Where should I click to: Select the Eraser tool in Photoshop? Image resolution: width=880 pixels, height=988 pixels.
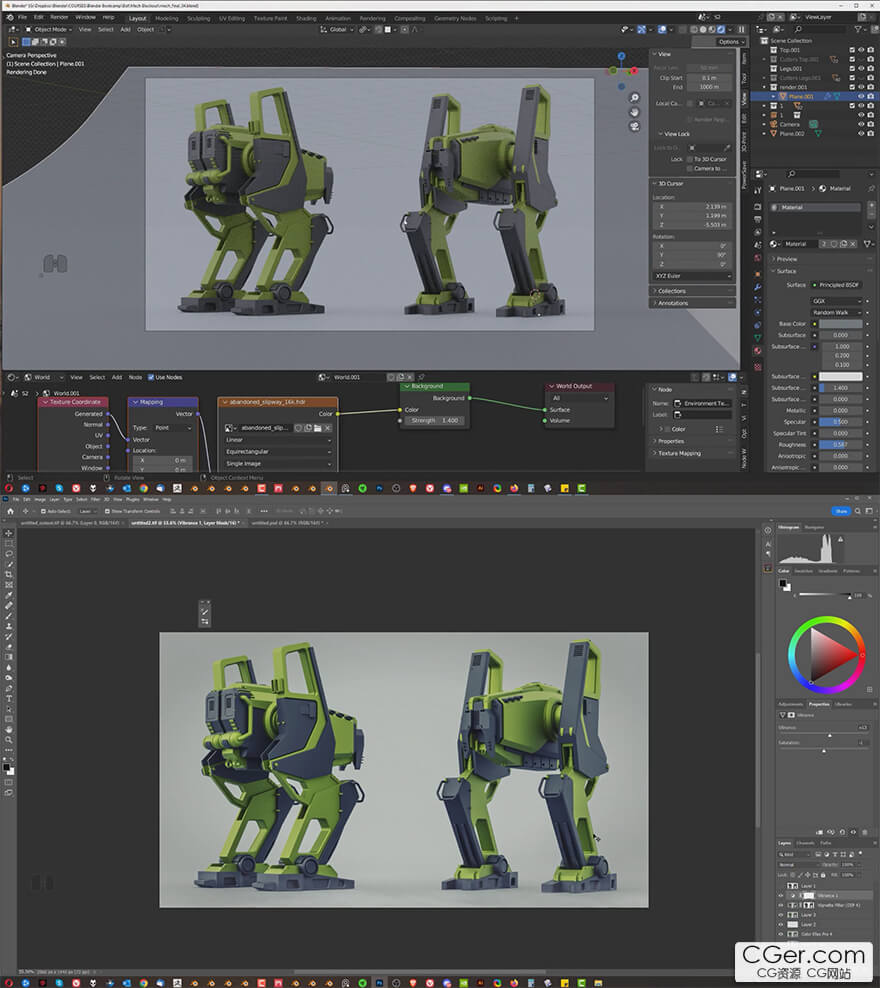(9, 646)
